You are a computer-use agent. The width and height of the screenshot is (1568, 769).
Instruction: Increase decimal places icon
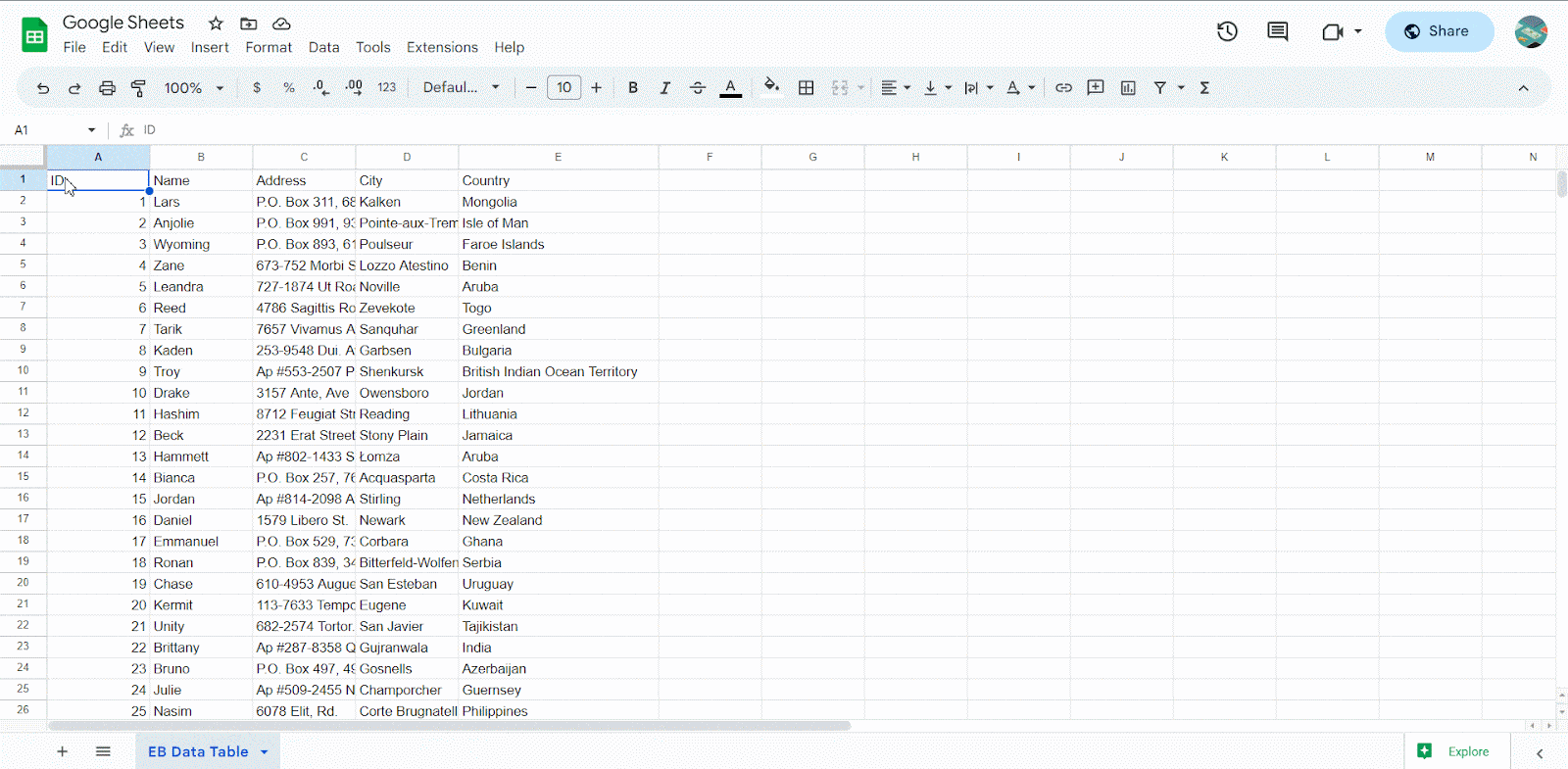pos(354,88)
